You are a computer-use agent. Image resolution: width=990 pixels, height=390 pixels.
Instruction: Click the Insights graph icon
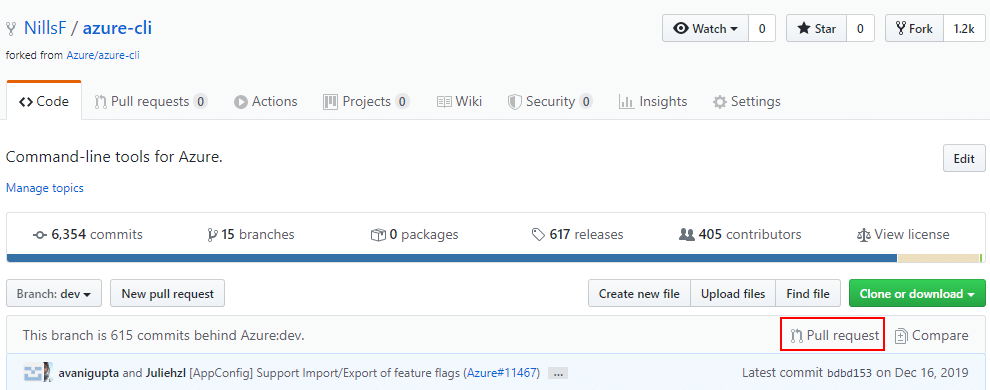[626, 102]
